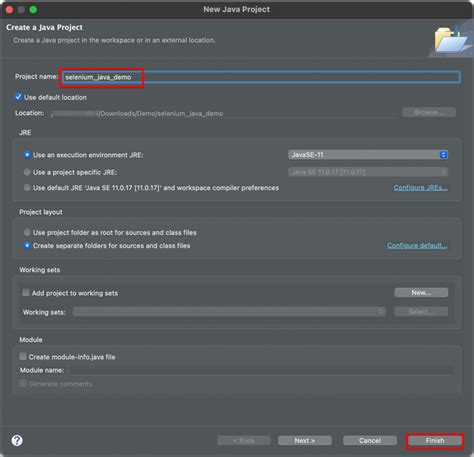Go to next page with Next button
The image size is (474, 457).
[305, 441]
